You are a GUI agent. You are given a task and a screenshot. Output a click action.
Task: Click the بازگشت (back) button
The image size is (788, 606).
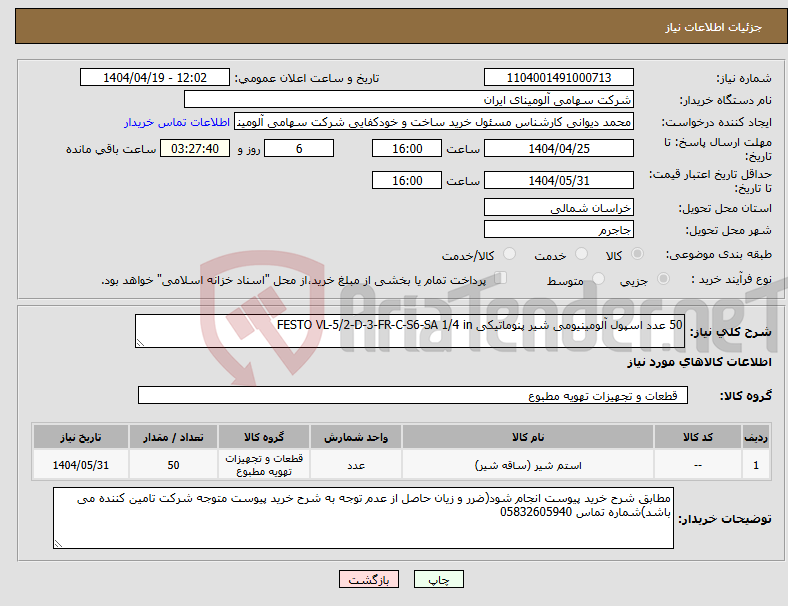pos(369,579)
